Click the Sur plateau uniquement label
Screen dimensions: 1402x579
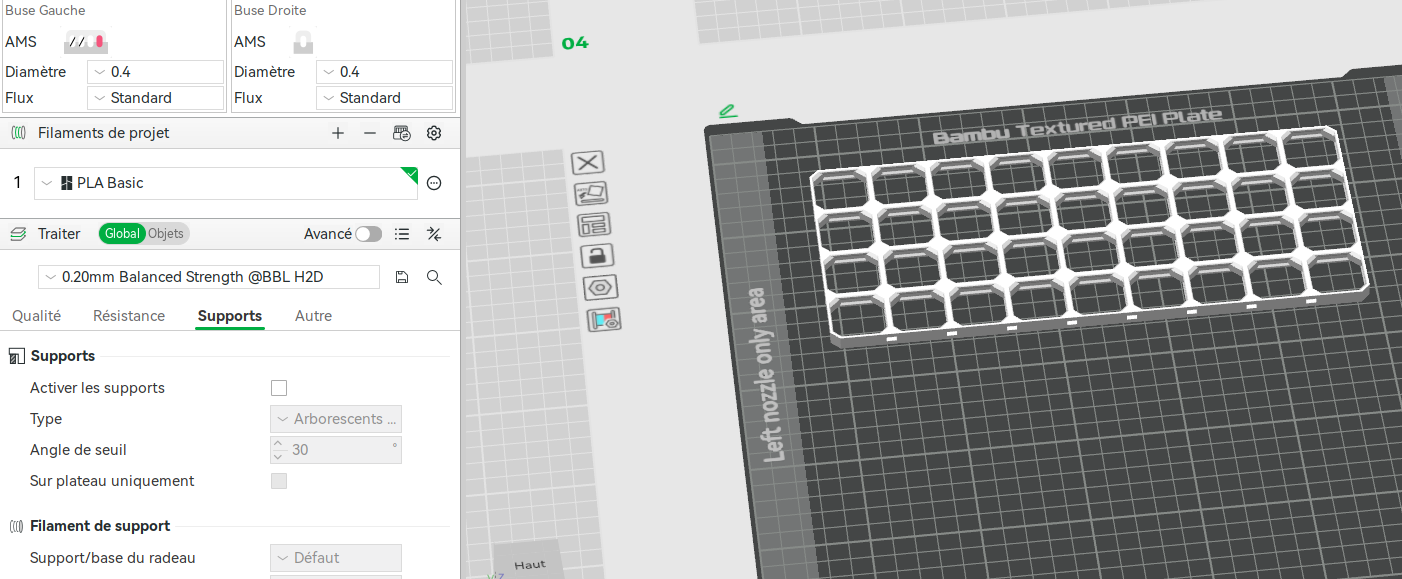pos(112,481)
